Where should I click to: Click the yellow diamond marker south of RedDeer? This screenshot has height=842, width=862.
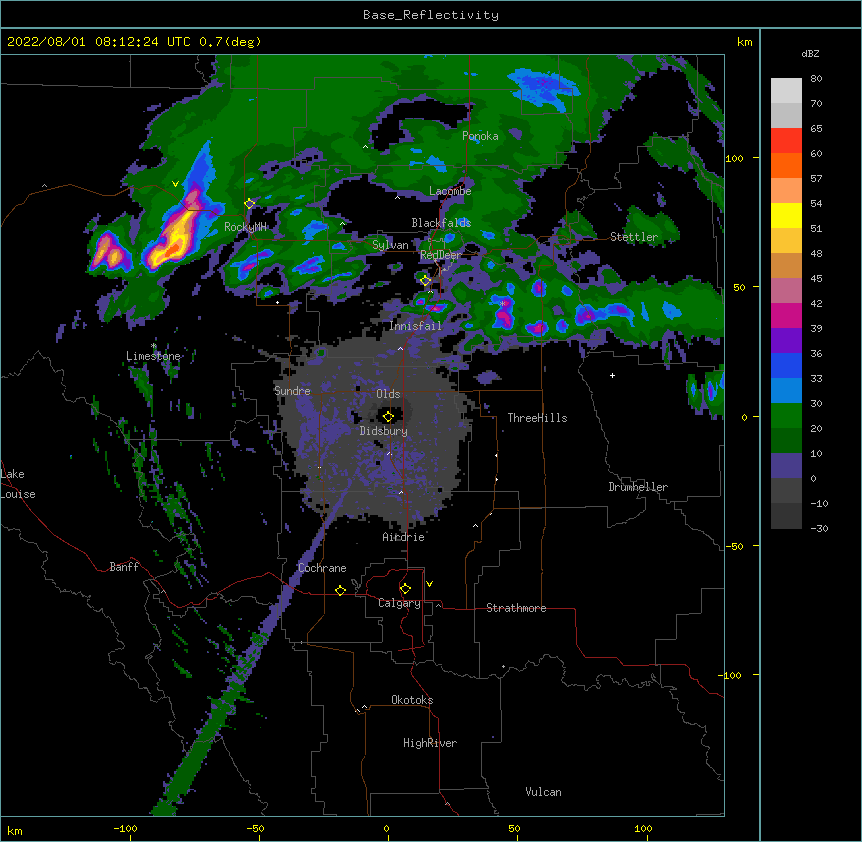coord(425,281)
